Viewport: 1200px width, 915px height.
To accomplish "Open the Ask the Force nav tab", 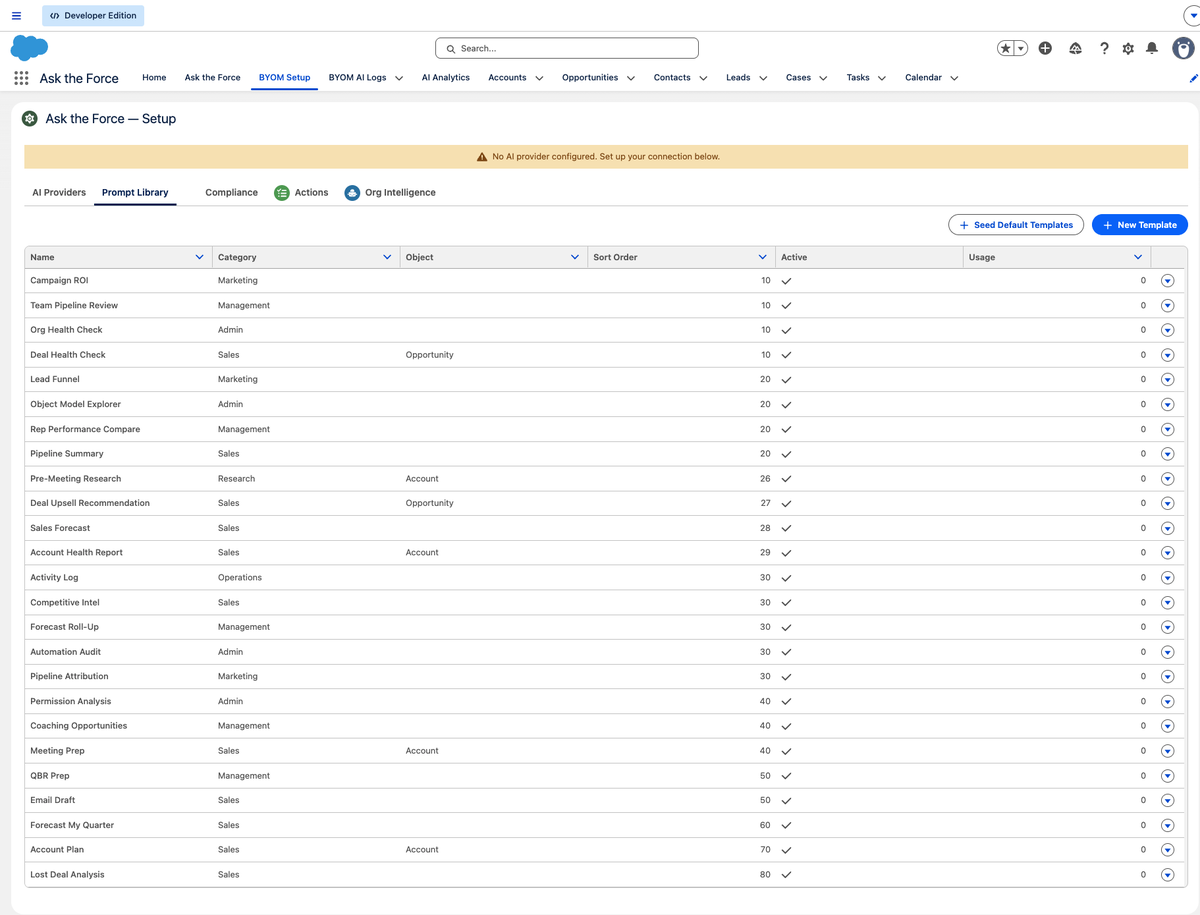I will pos(212,77).
